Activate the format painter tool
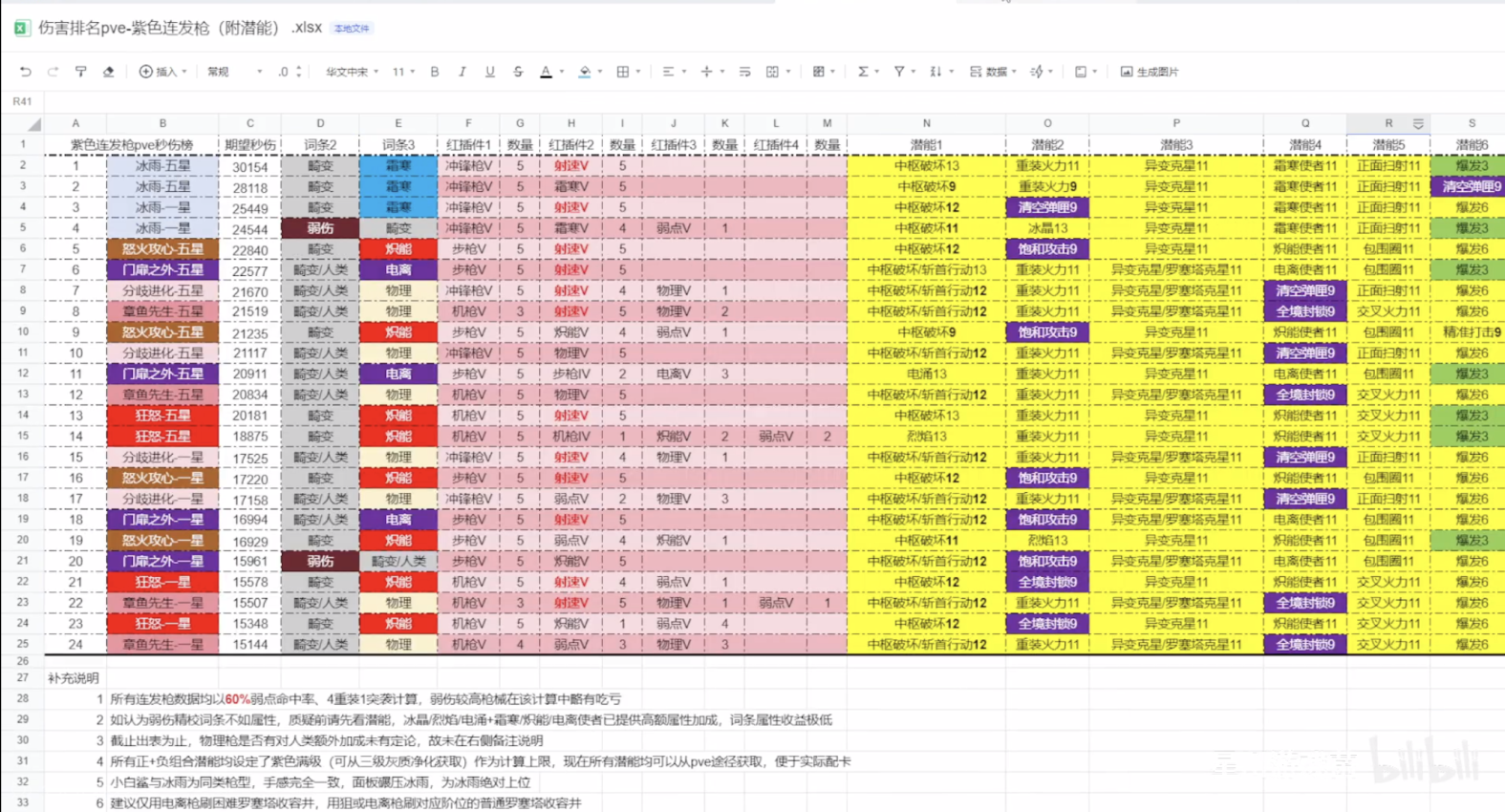The image size is (1505, 812). click(x=80, y=72)
